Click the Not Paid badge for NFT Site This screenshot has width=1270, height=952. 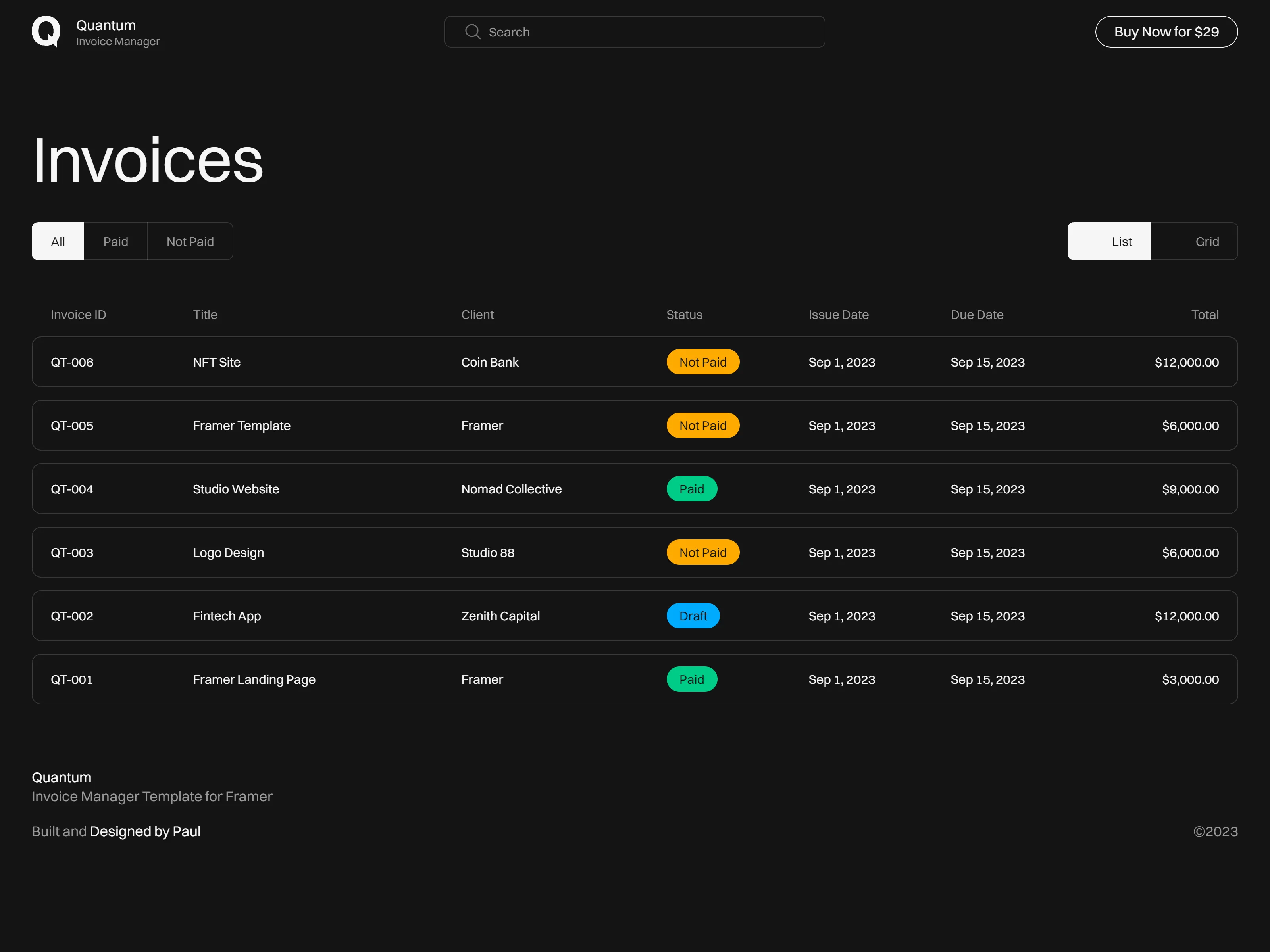tap(703, 362)
